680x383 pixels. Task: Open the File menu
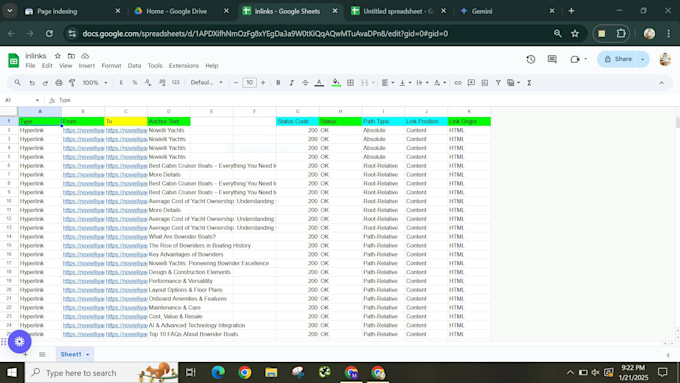[x=30, y=65]
